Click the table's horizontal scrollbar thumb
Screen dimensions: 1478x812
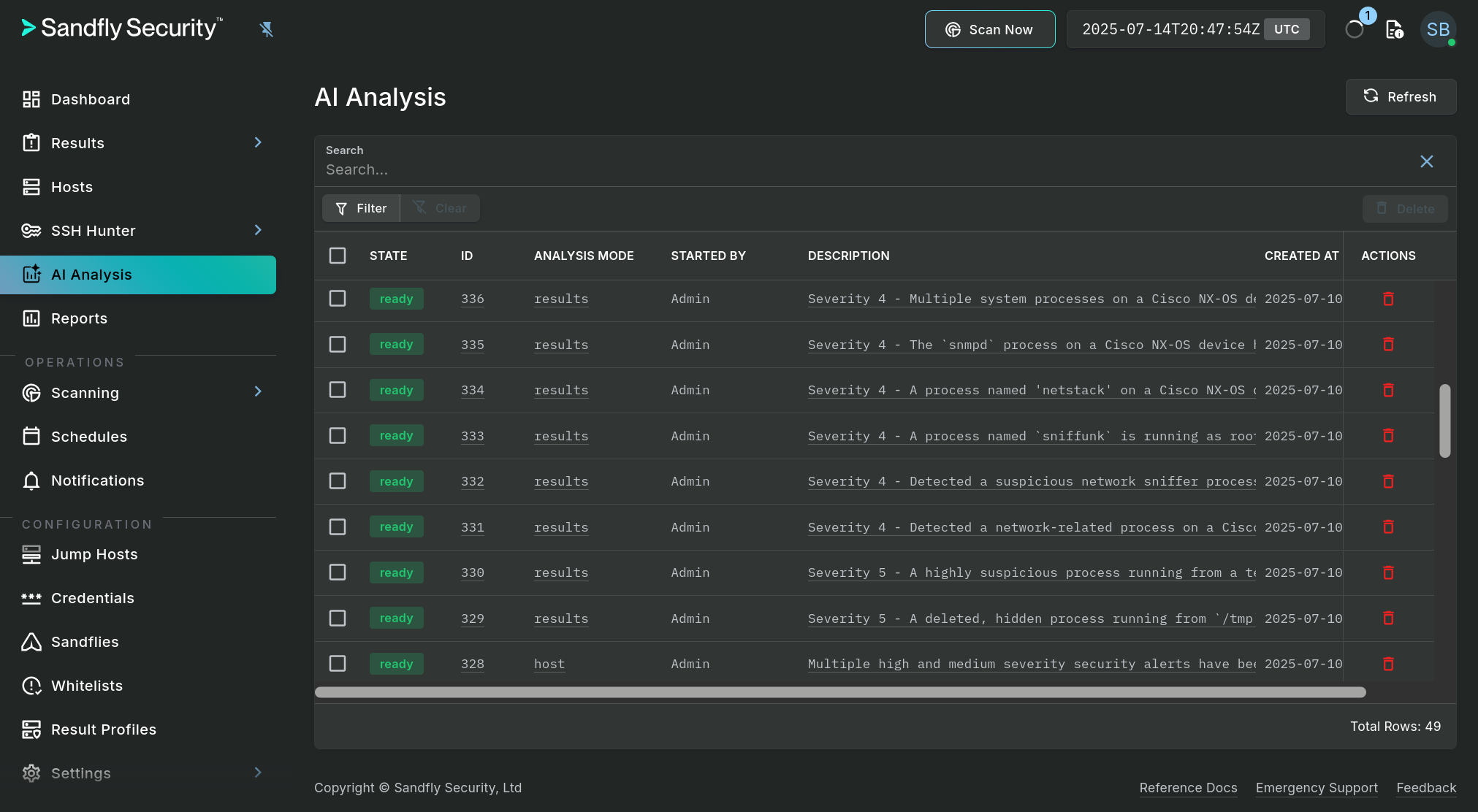point(840,692)
